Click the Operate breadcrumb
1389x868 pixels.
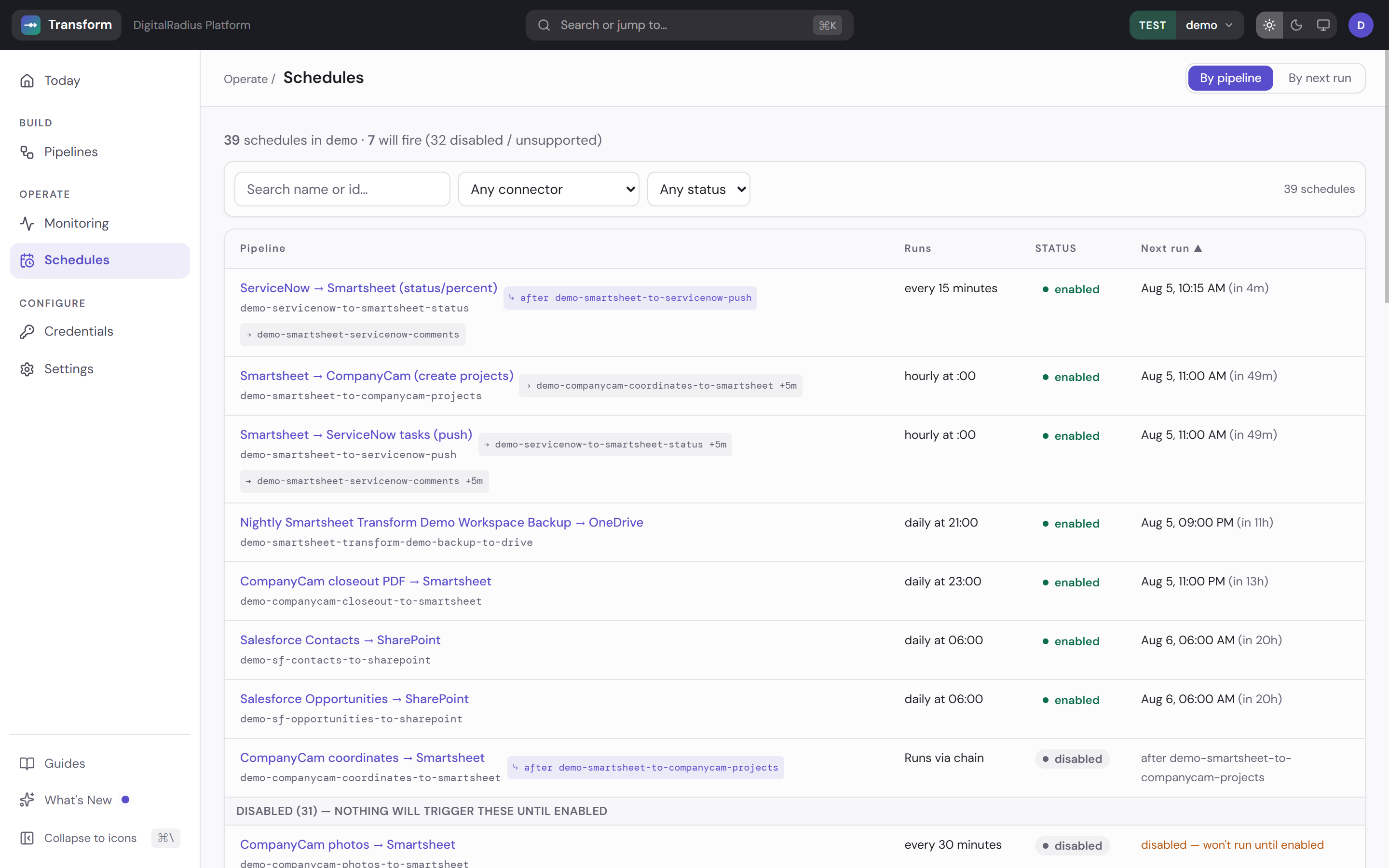[245, 79]
